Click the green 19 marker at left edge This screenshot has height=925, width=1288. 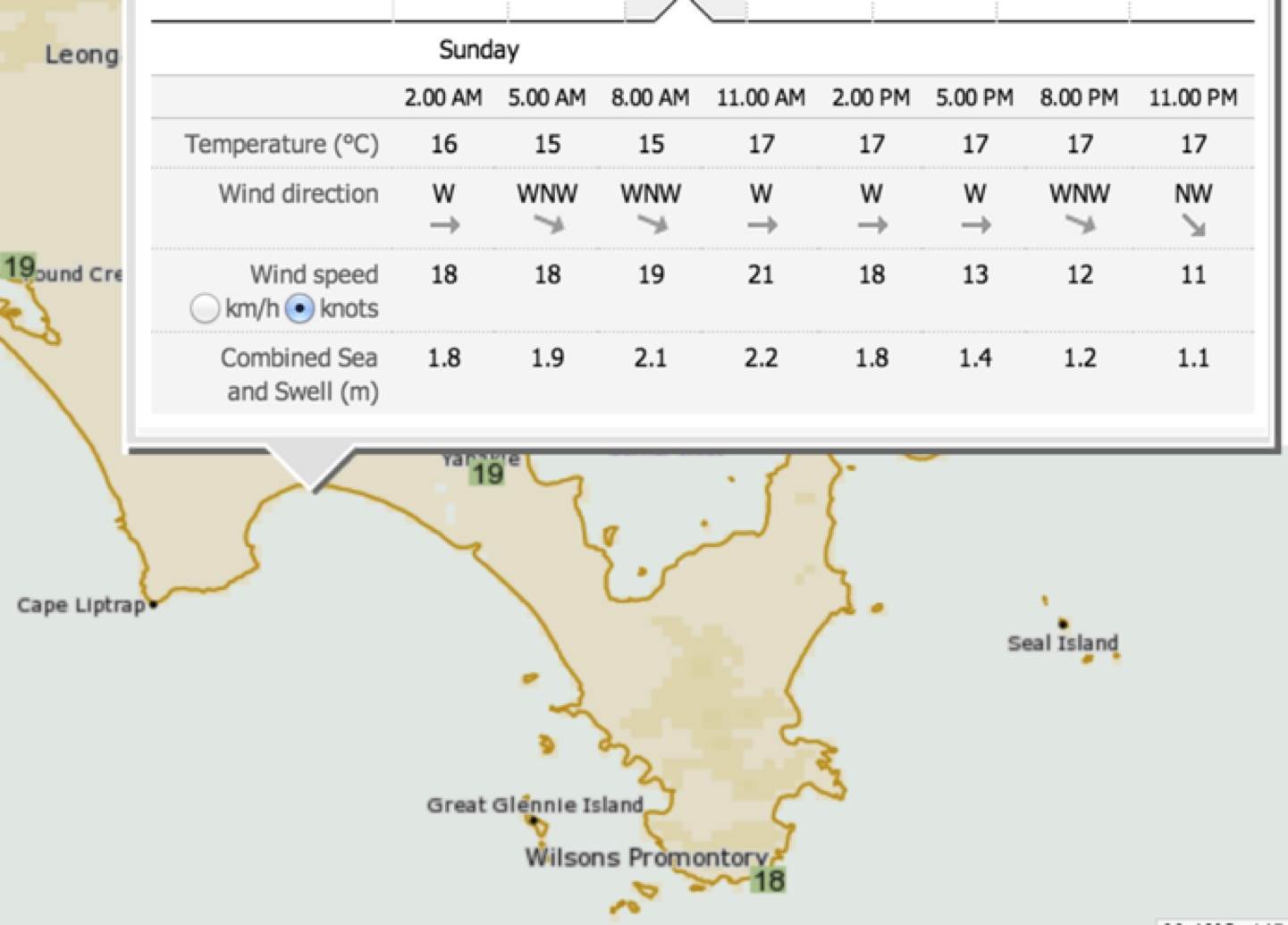(18, 266)
